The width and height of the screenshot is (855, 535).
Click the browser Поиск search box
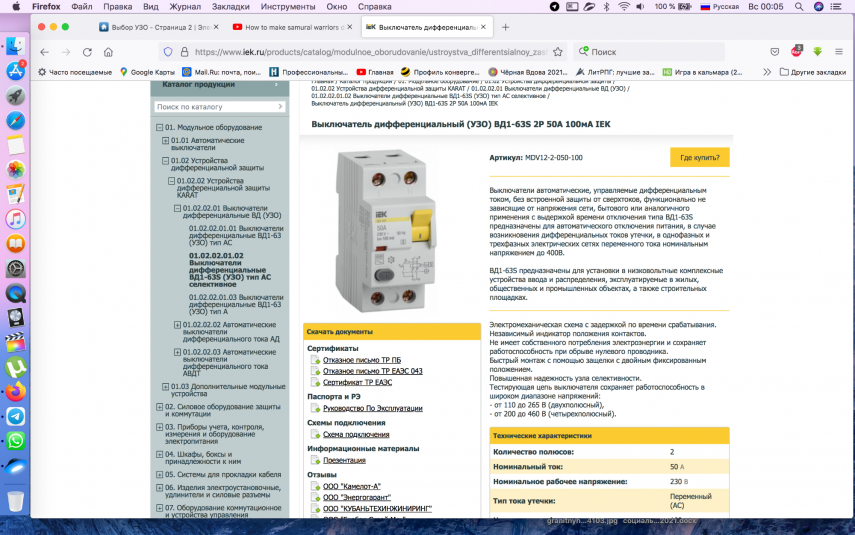tap(649, 52)
